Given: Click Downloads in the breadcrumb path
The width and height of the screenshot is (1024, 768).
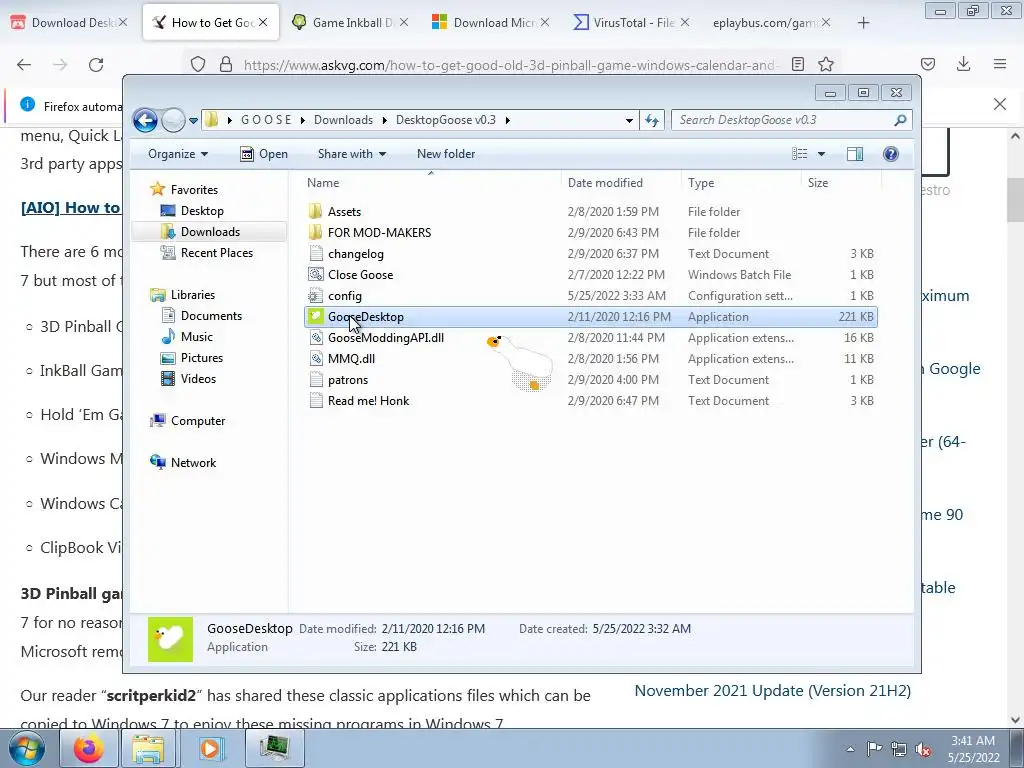Looking at the screenshot, I should [x=343, y=120].
